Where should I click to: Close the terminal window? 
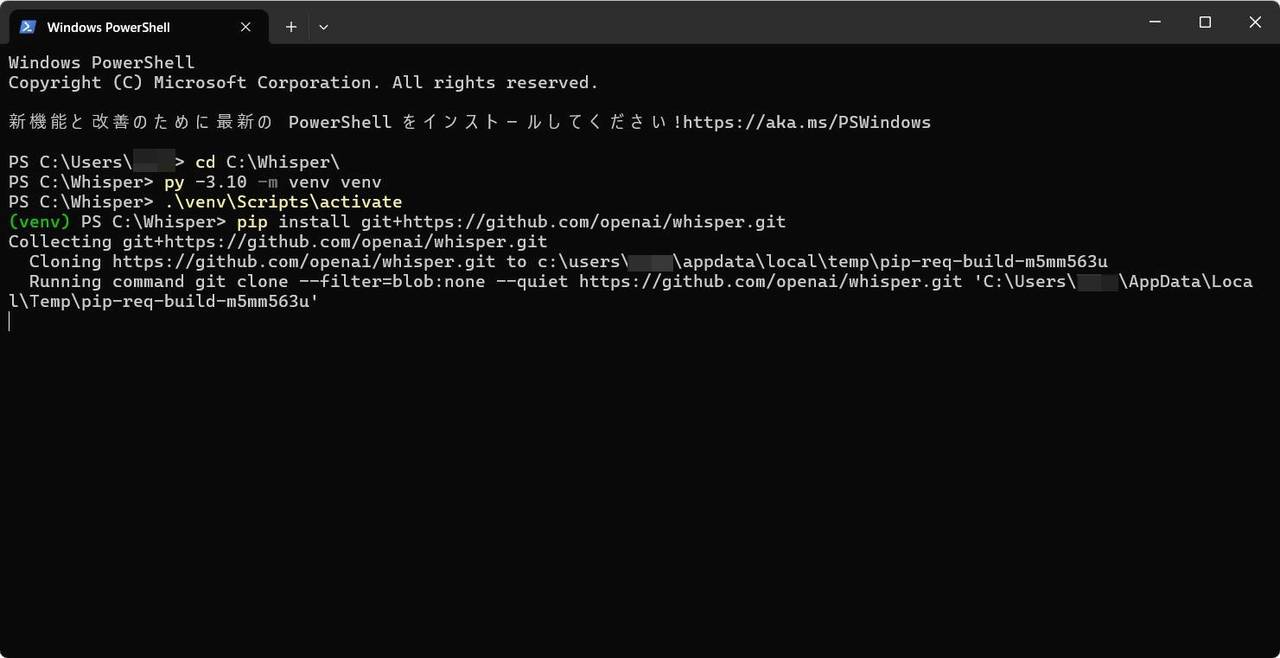[1255, 22]
